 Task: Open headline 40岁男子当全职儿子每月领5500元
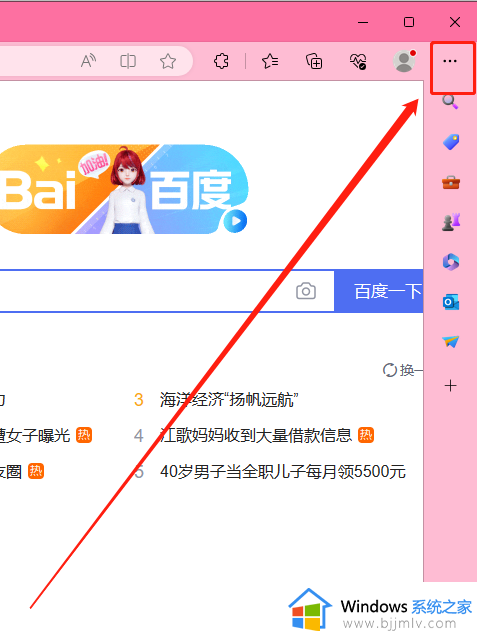(x=283, y=472)
